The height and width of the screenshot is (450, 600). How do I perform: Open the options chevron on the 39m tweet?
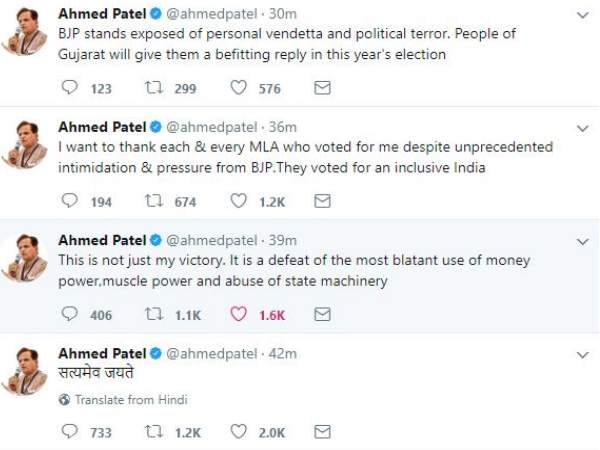coord(583,241)
